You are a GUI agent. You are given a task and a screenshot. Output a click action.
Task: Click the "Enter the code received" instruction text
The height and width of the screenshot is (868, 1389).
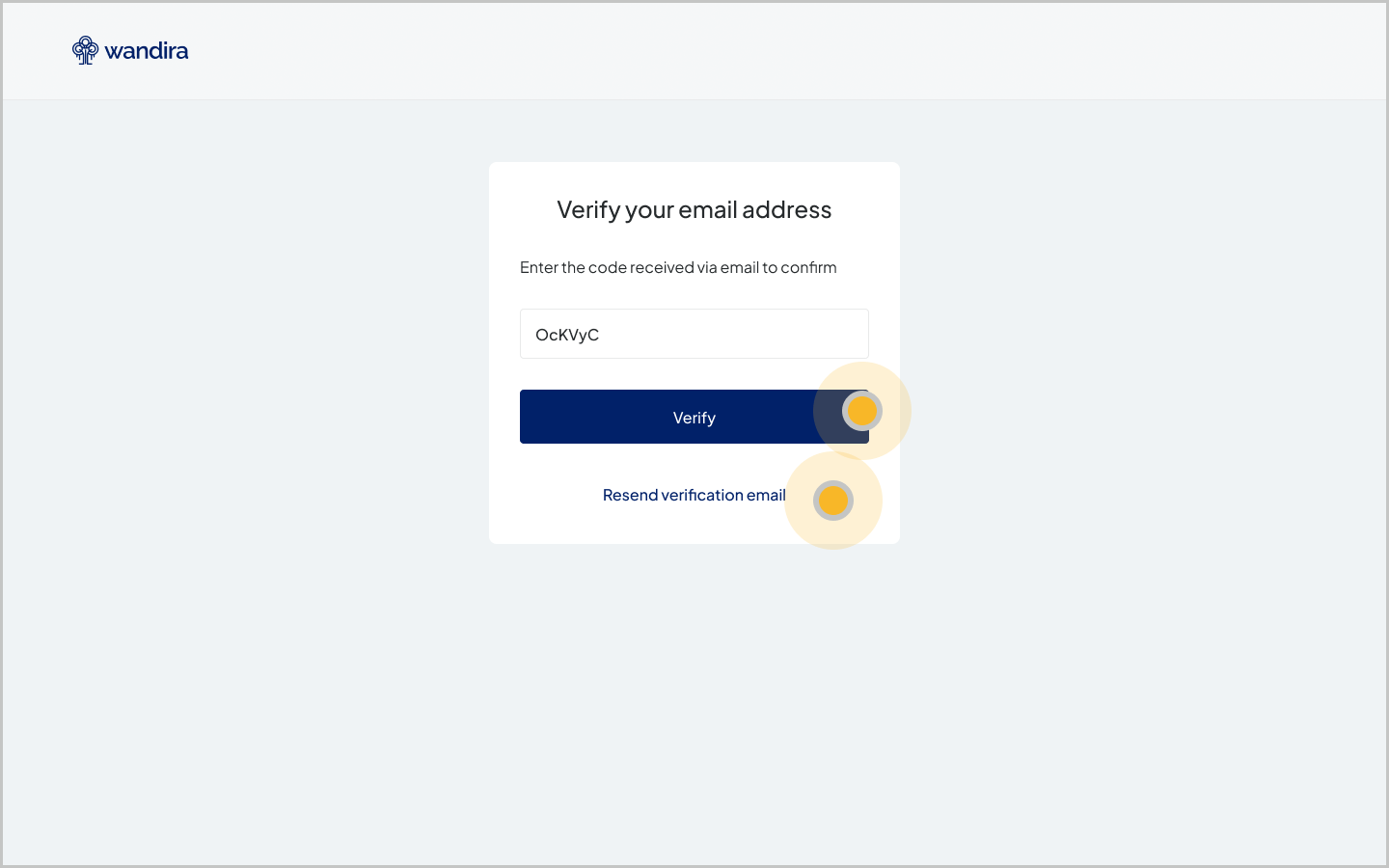(677, 267)
